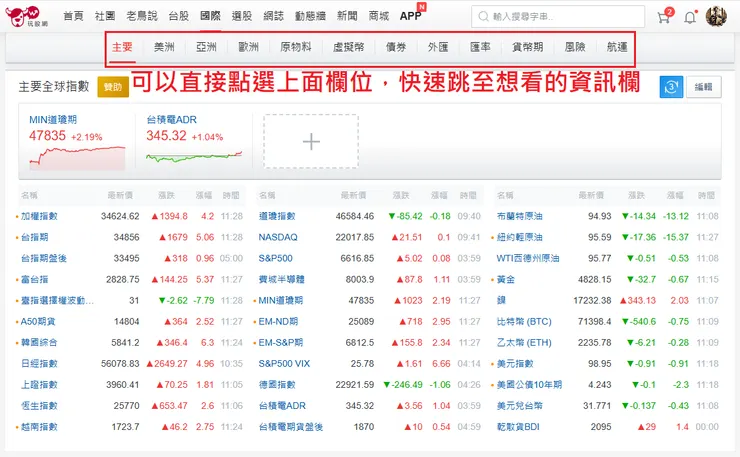Open 日經指數 row link
The width and height of the screenshot is (740, 457).
[39, 364]
